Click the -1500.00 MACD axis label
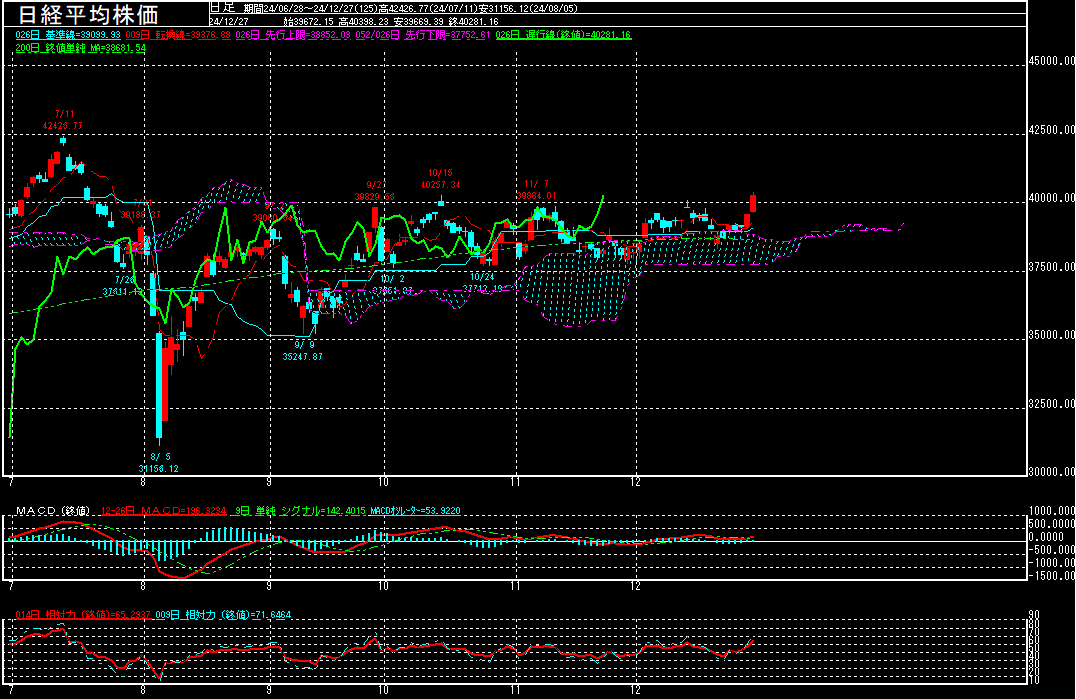 coord(1051,576)
